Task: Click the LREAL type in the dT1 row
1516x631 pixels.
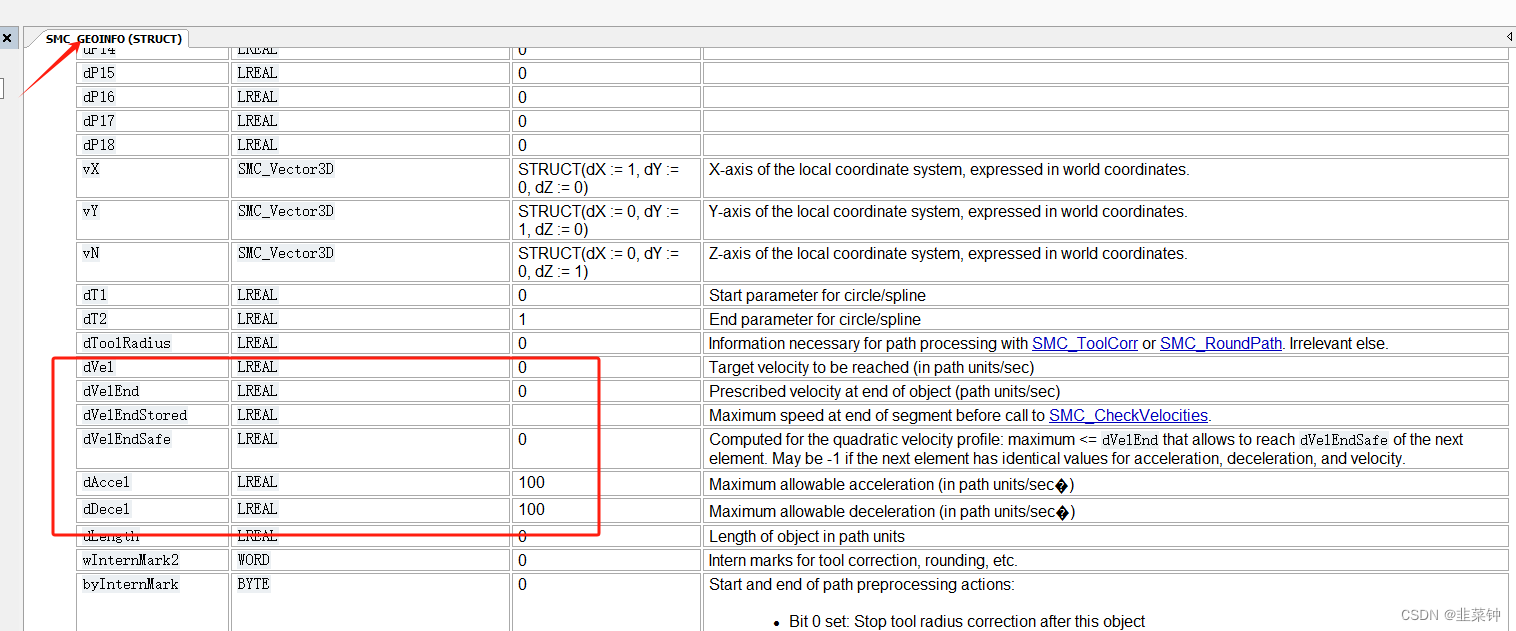Action: click(257, 295)
